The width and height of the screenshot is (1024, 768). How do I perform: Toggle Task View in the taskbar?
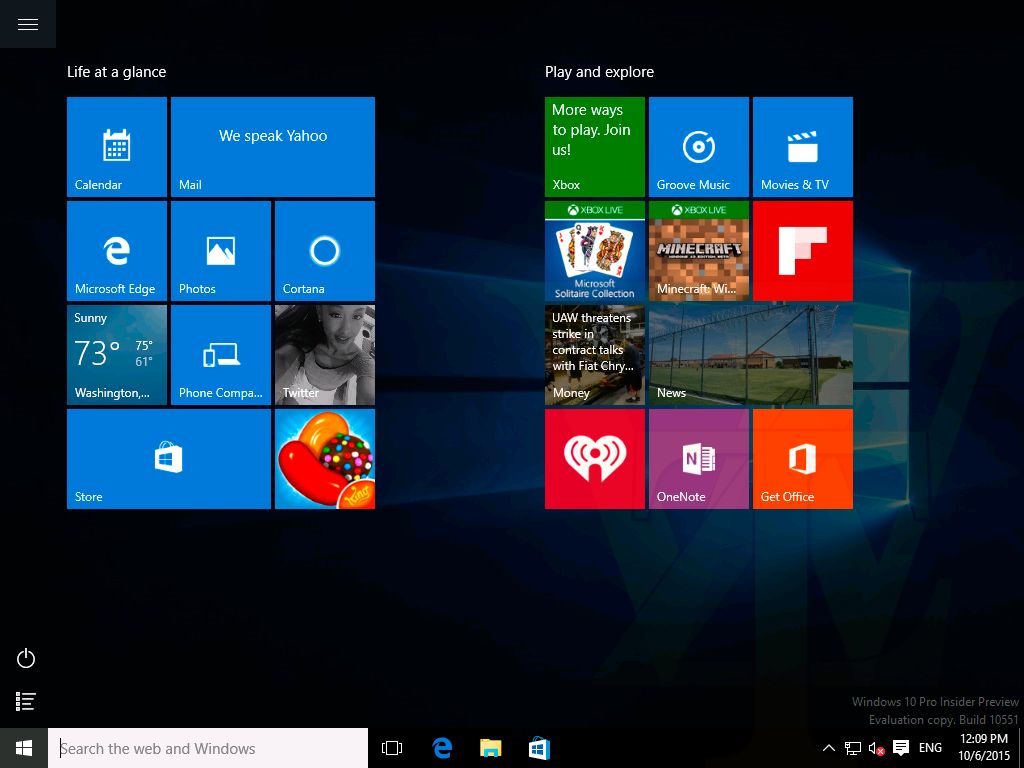pyautogui.click(x=392, y=748)
